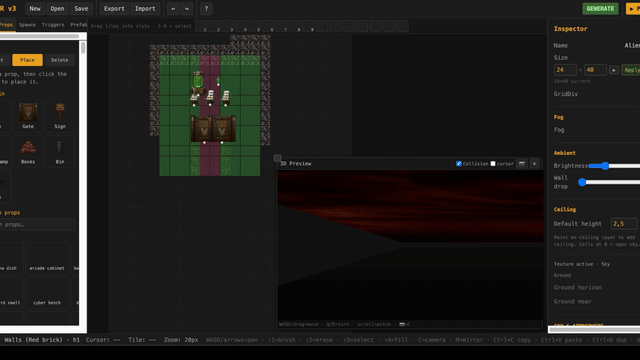Activate the Place mode button
This screenshot has height=360, width=640.
(x=27, y=60)
